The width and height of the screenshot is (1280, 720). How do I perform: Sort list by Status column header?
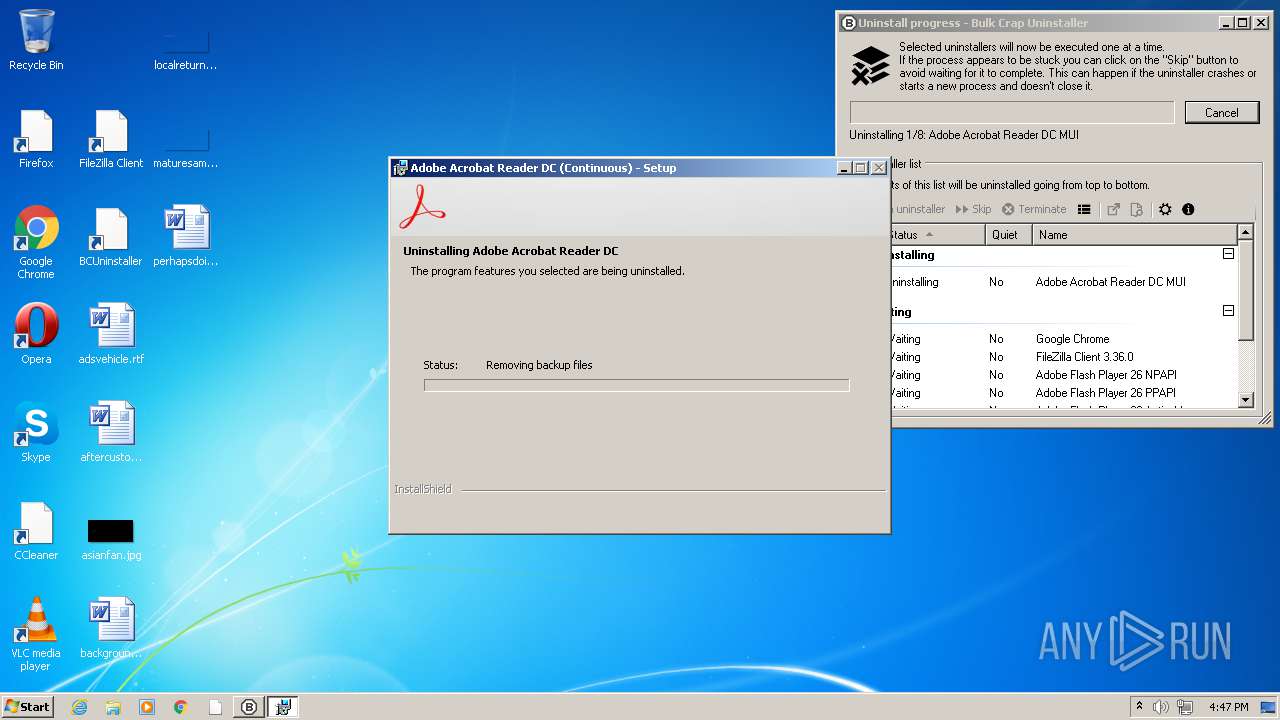[x=937, y=235]
